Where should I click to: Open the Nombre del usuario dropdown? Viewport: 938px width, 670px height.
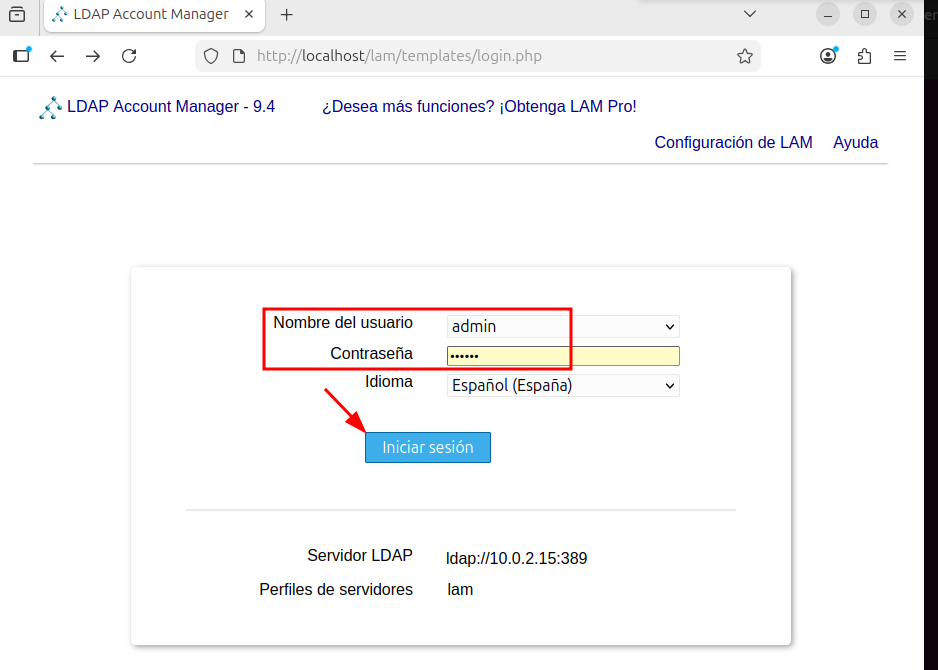[x=670, y=326]
